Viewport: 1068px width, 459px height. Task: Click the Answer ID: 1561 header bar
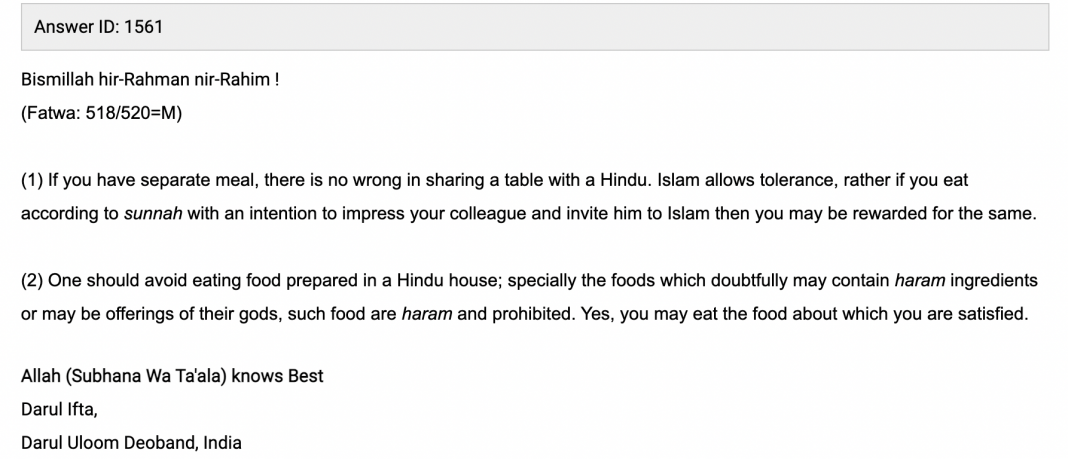click(x=534, y=27)
